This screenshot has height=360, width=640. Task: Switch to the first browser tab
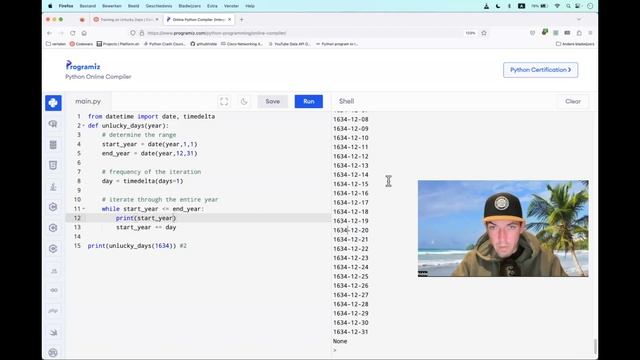(126, 20)
